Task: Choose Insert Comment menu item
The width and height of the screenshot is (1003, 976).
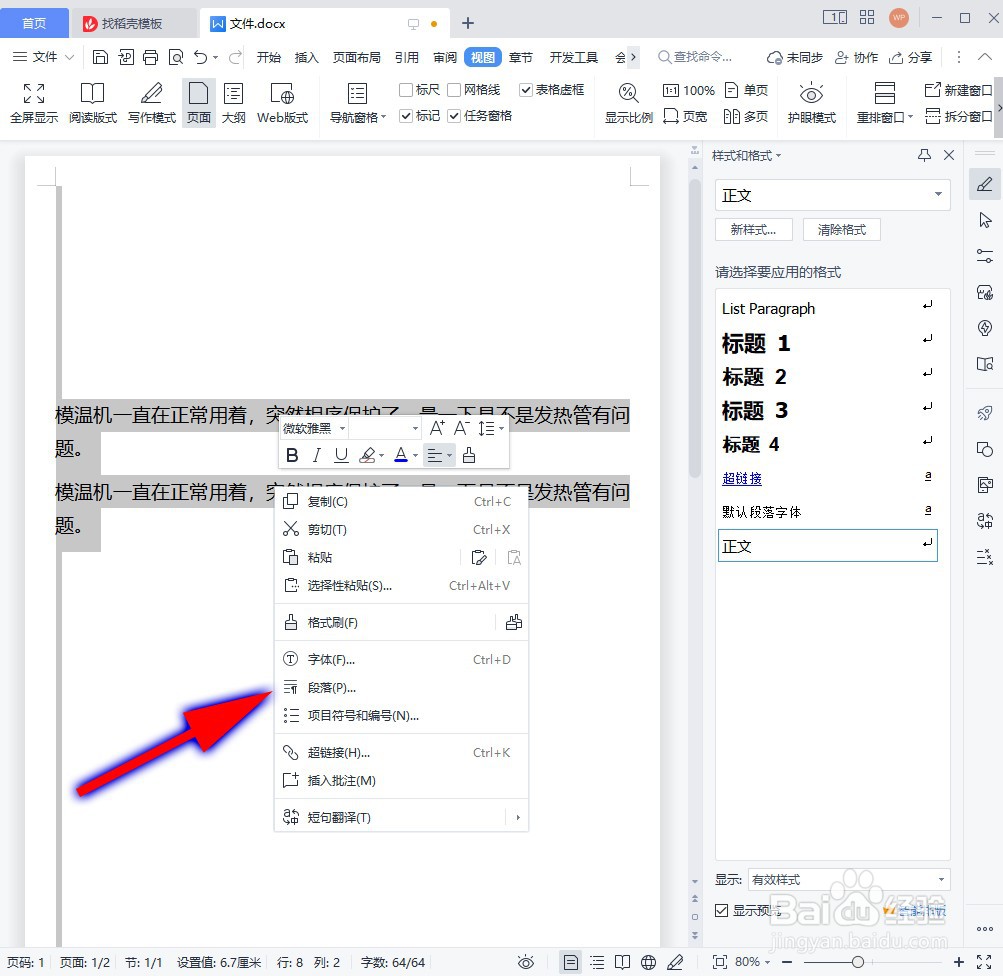Action: click(401, 780)
